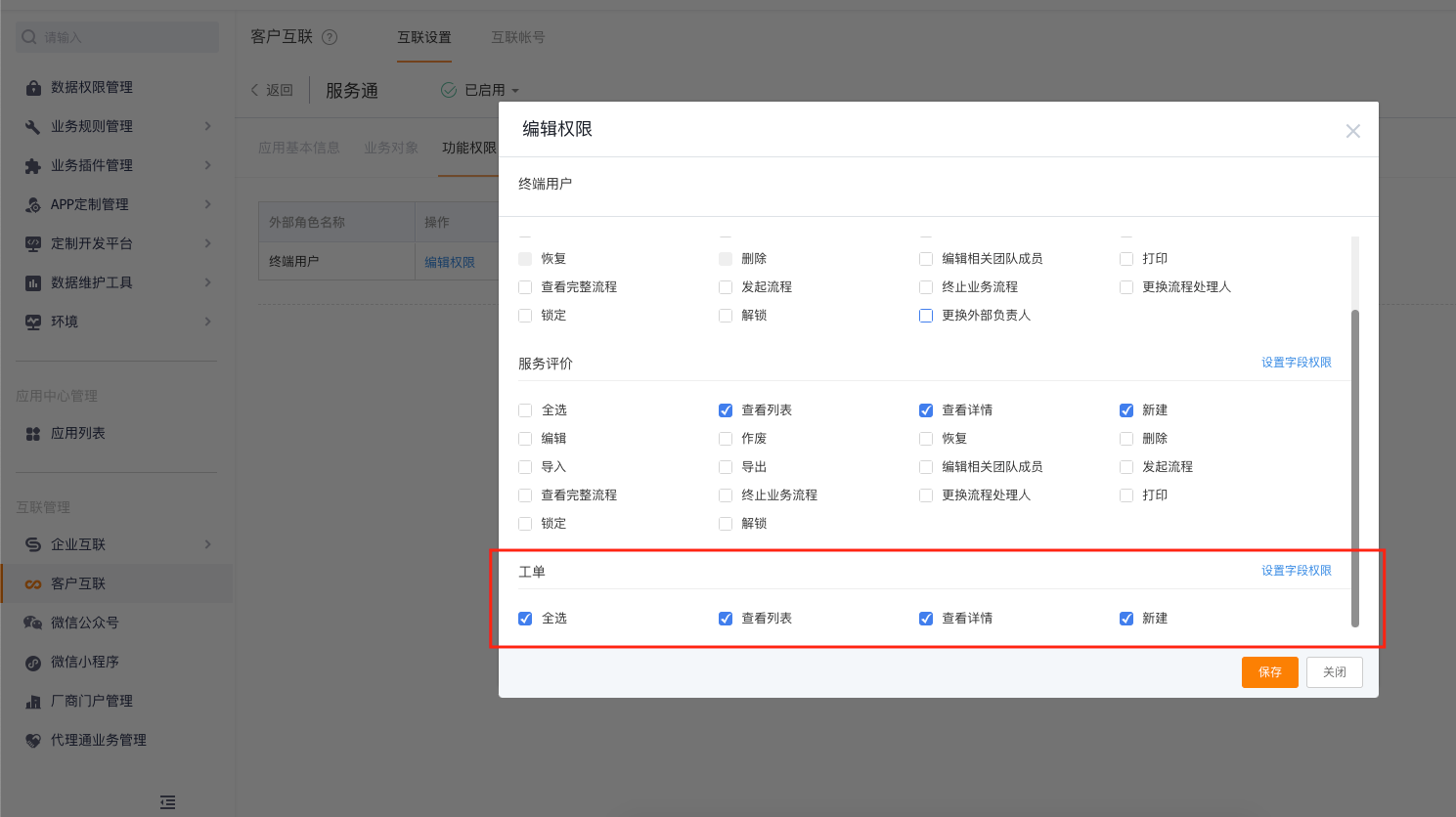Screen dimensions: 1456x817
Task: Click the 代理通业务管理 heart icon
Action: point(33,740)
